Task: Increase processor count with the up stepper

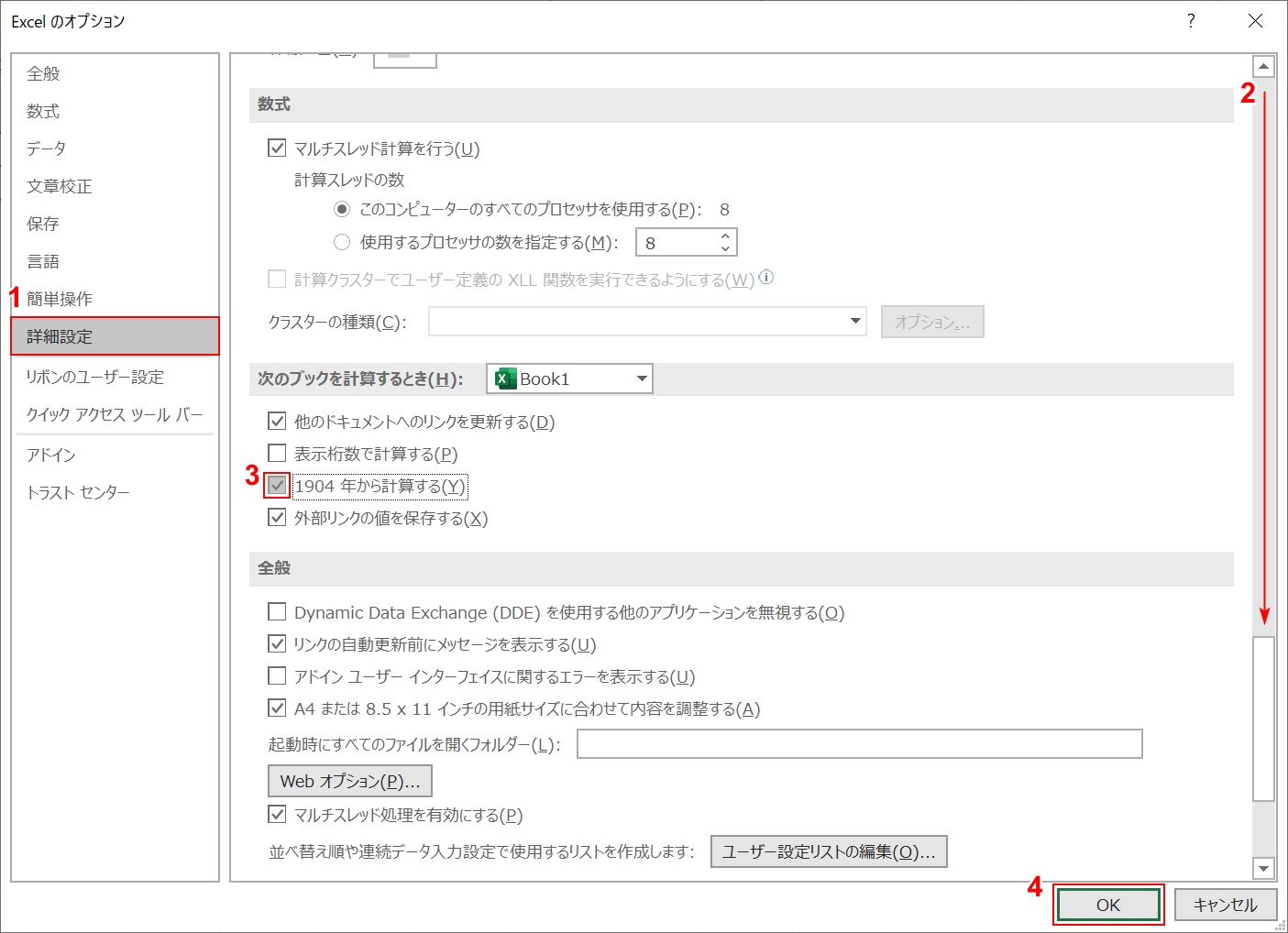Action: click(x=723, y=236)
